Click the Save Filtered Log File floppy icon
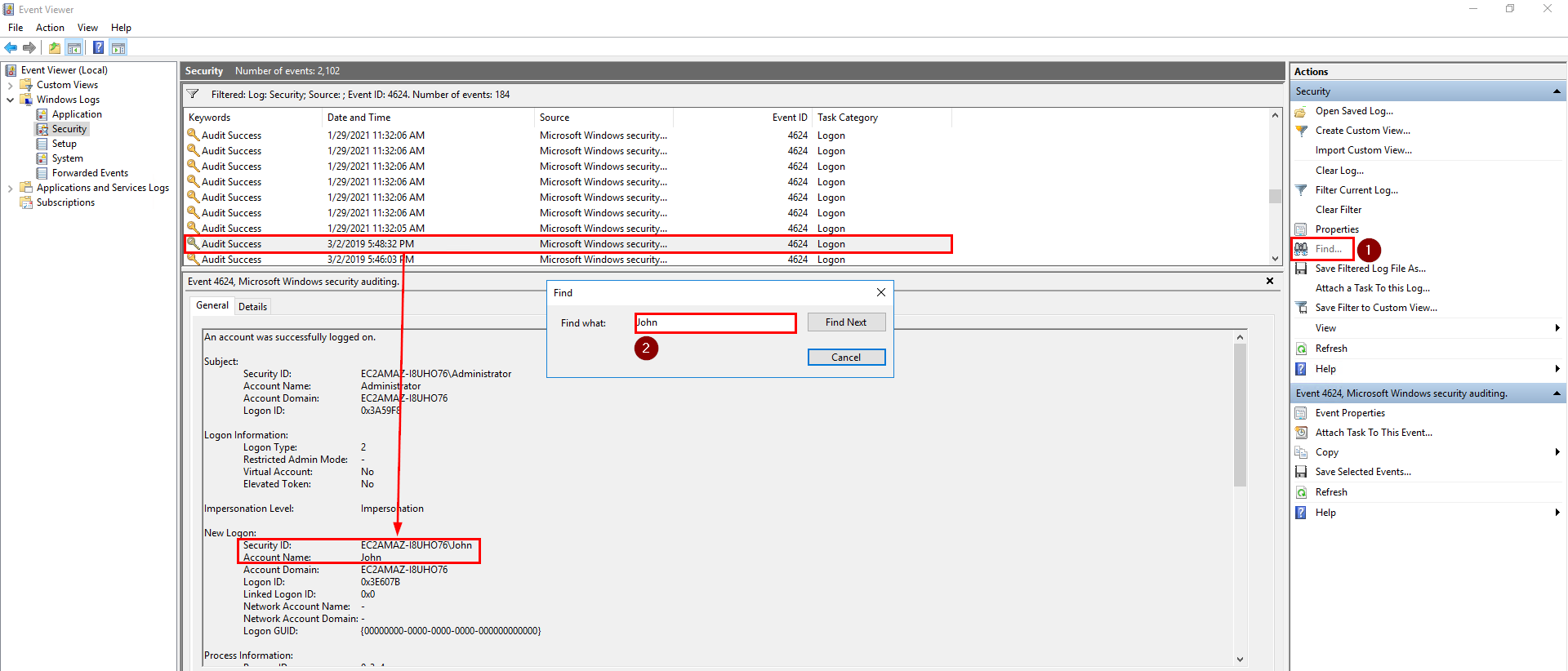The image size is (1568, 671). click(1301, 269)
